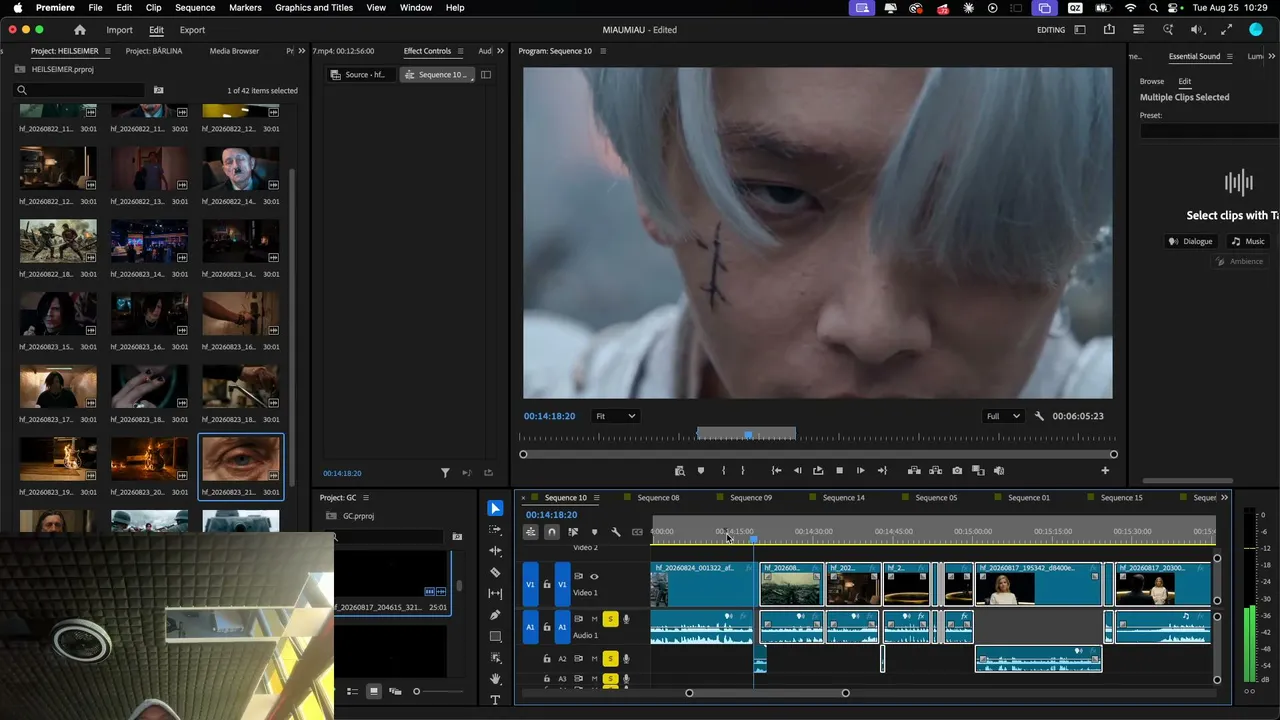Screen dimensions: 1280x720
Task: Click filter funnel icon in Effect Controls
Action: (x=445, y=473)
